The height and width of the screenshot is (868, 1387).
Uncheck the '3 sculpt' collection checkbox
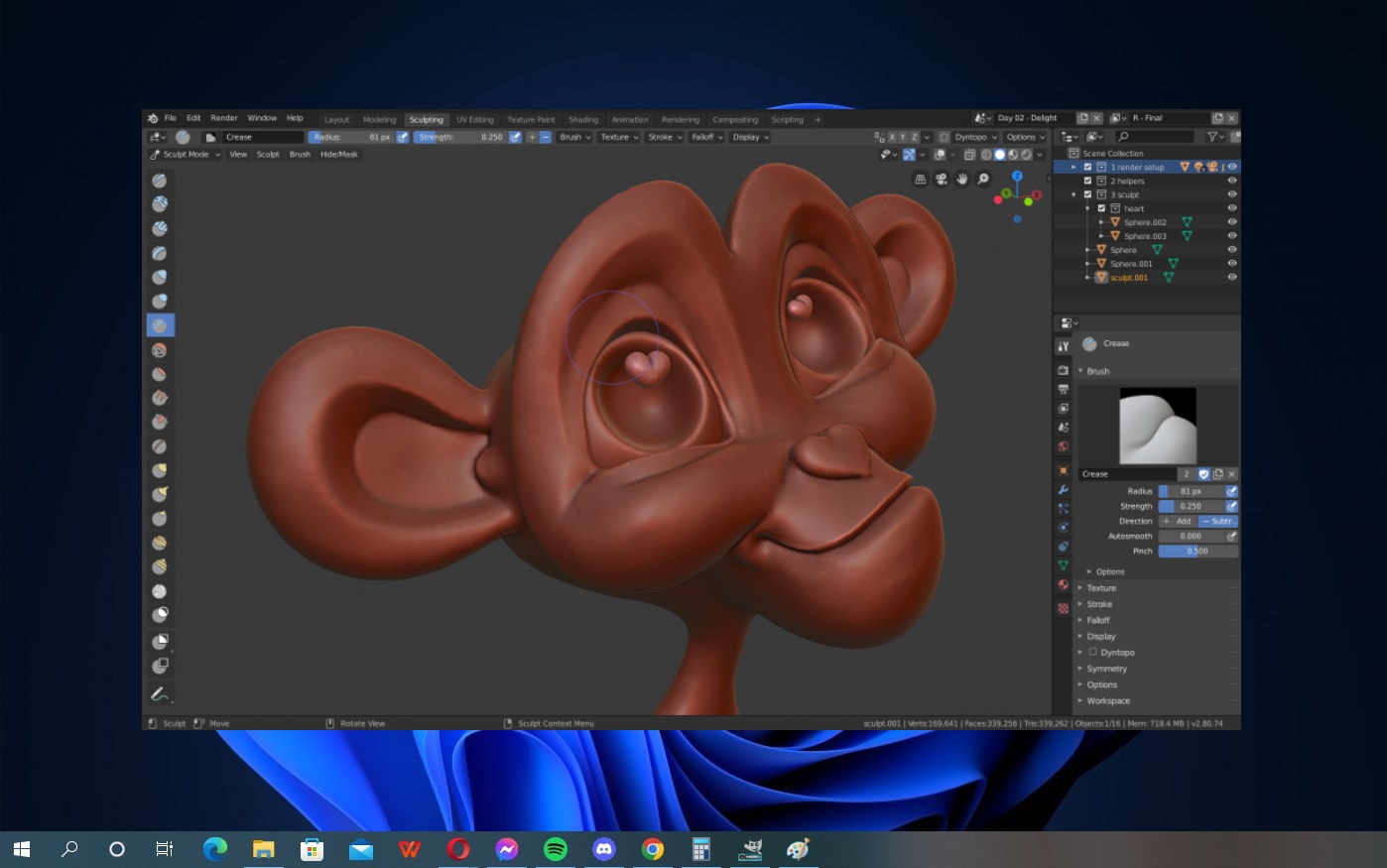1087,194
